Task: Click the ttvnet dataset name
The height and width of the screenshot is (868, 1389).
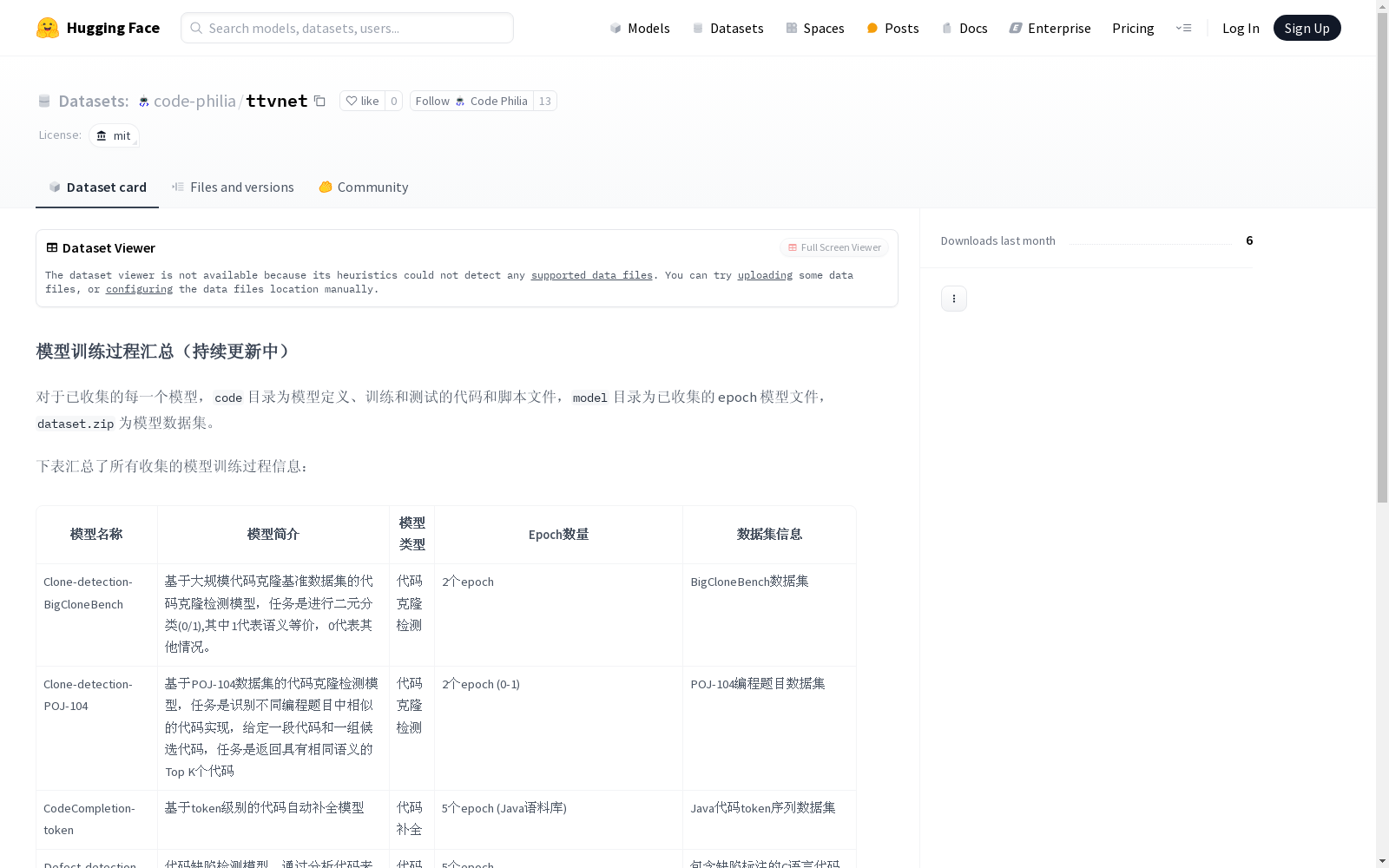Action: (276, 101)
